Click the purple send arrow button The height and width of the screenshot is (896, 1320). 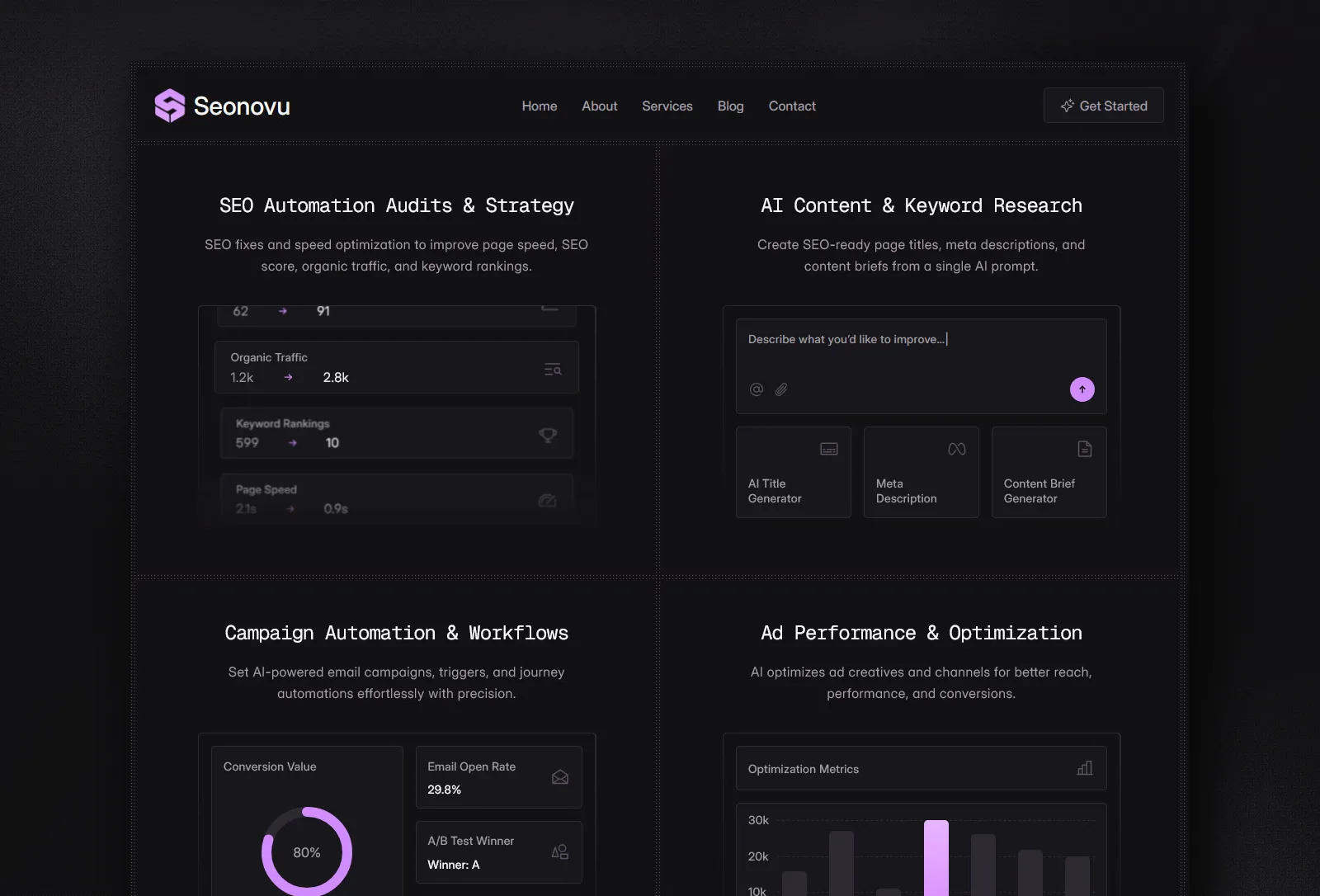1082,389
